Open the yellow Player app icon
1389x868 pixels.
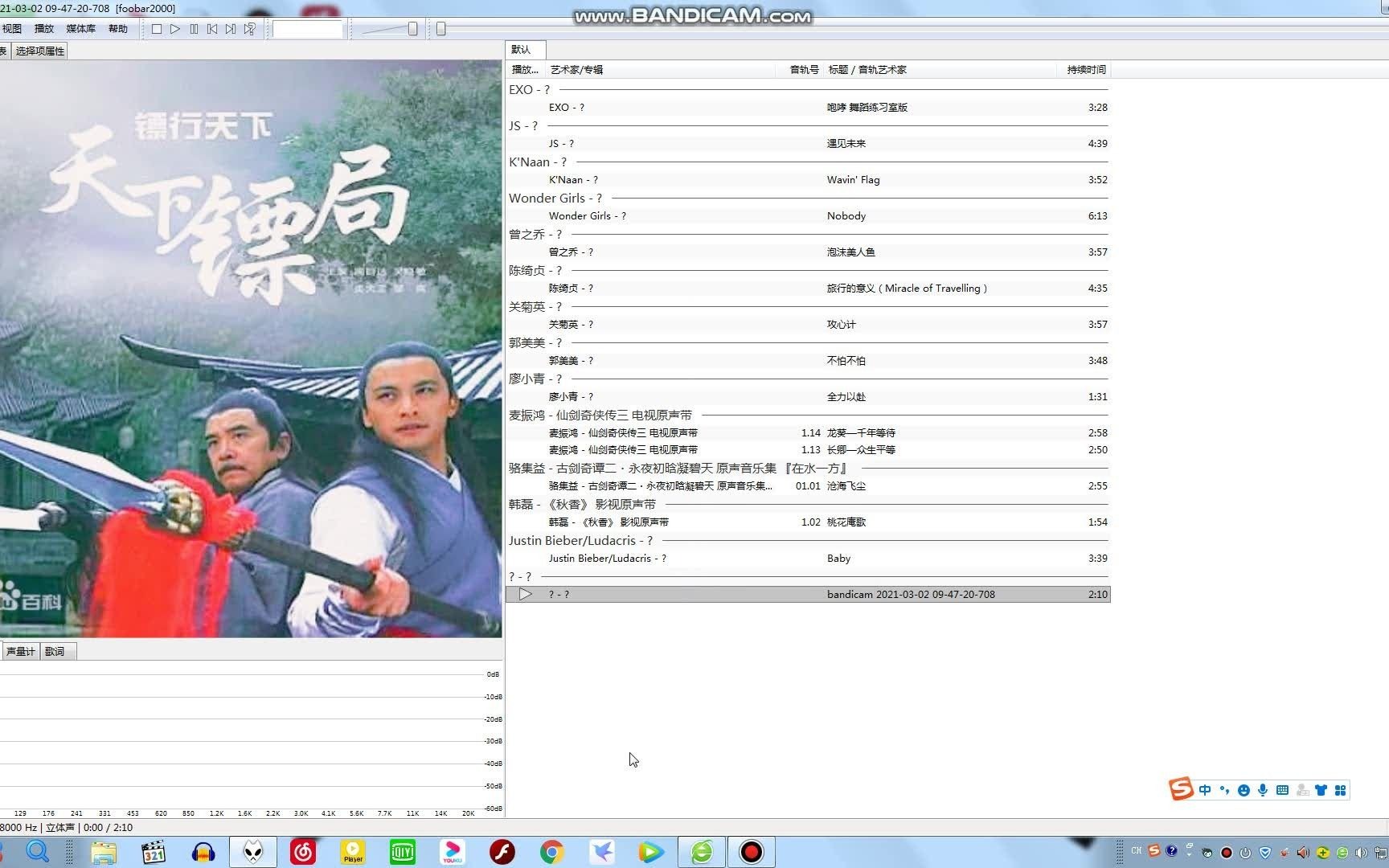point(353,852)
